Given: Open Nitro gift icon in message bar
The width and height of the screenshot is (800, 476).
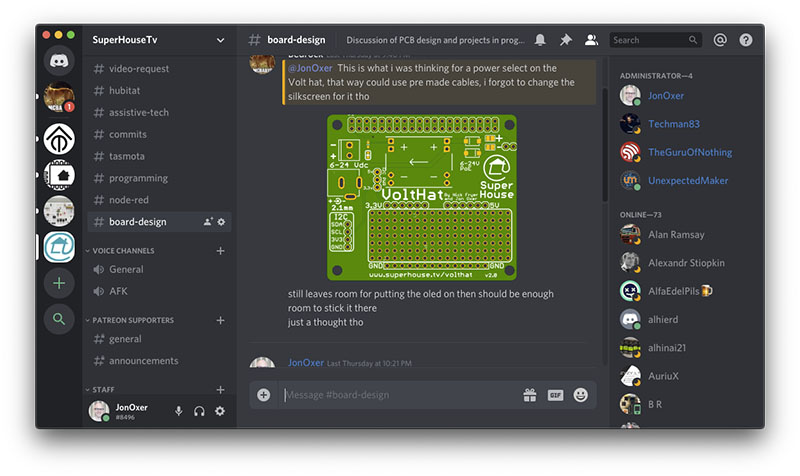Looking at the screenshot, I should tap(530, 395).
